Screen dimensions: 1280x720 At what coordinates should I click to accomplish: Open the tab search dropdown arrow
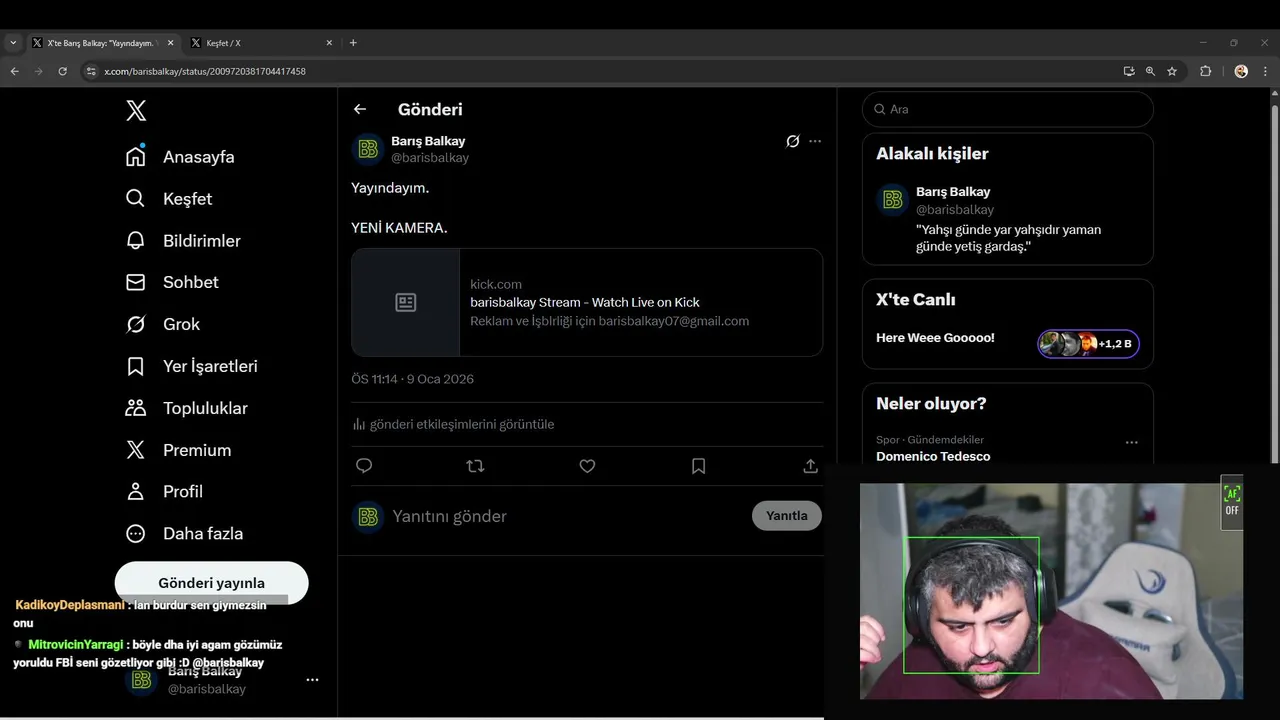click(13, 43)
